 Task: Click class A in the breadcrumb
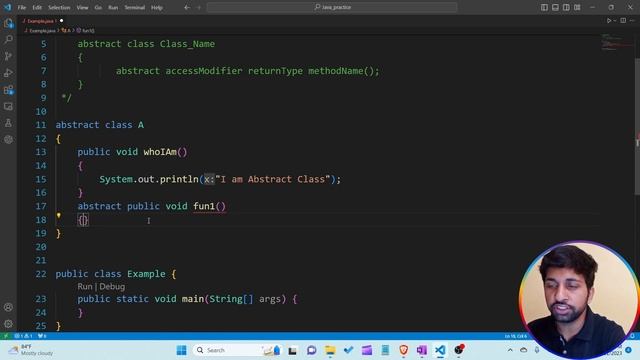coord(67,31)
